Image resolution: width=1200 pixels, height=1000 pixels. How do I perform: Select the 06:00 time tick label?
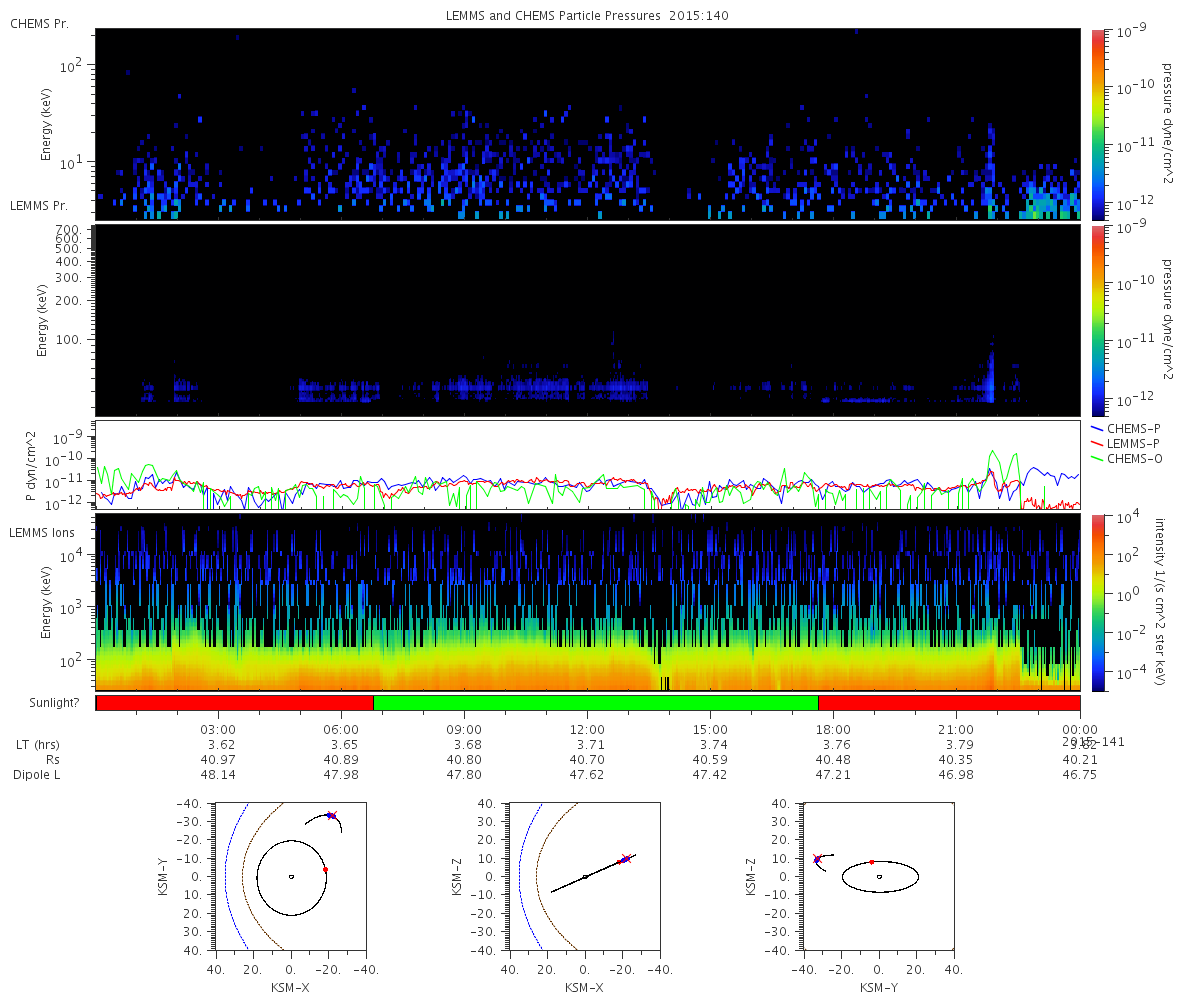coord(342,729)
